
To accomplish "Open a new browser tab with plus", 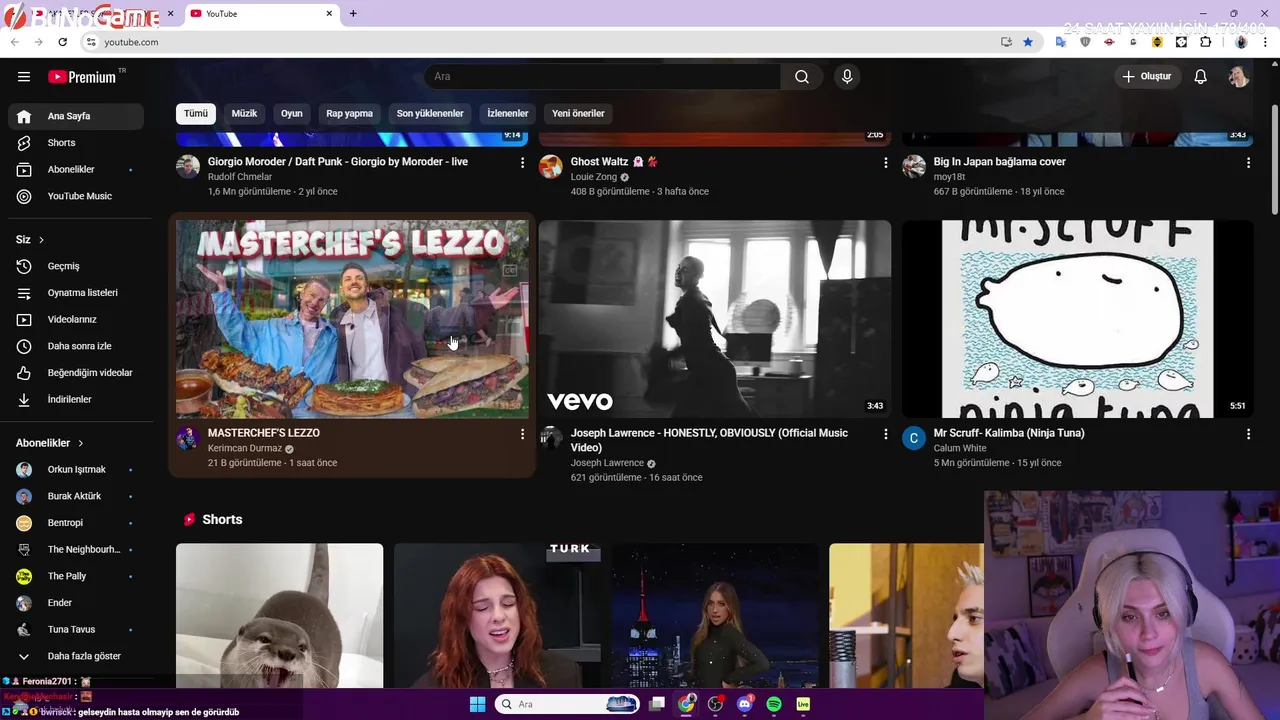I will (353, 14).
